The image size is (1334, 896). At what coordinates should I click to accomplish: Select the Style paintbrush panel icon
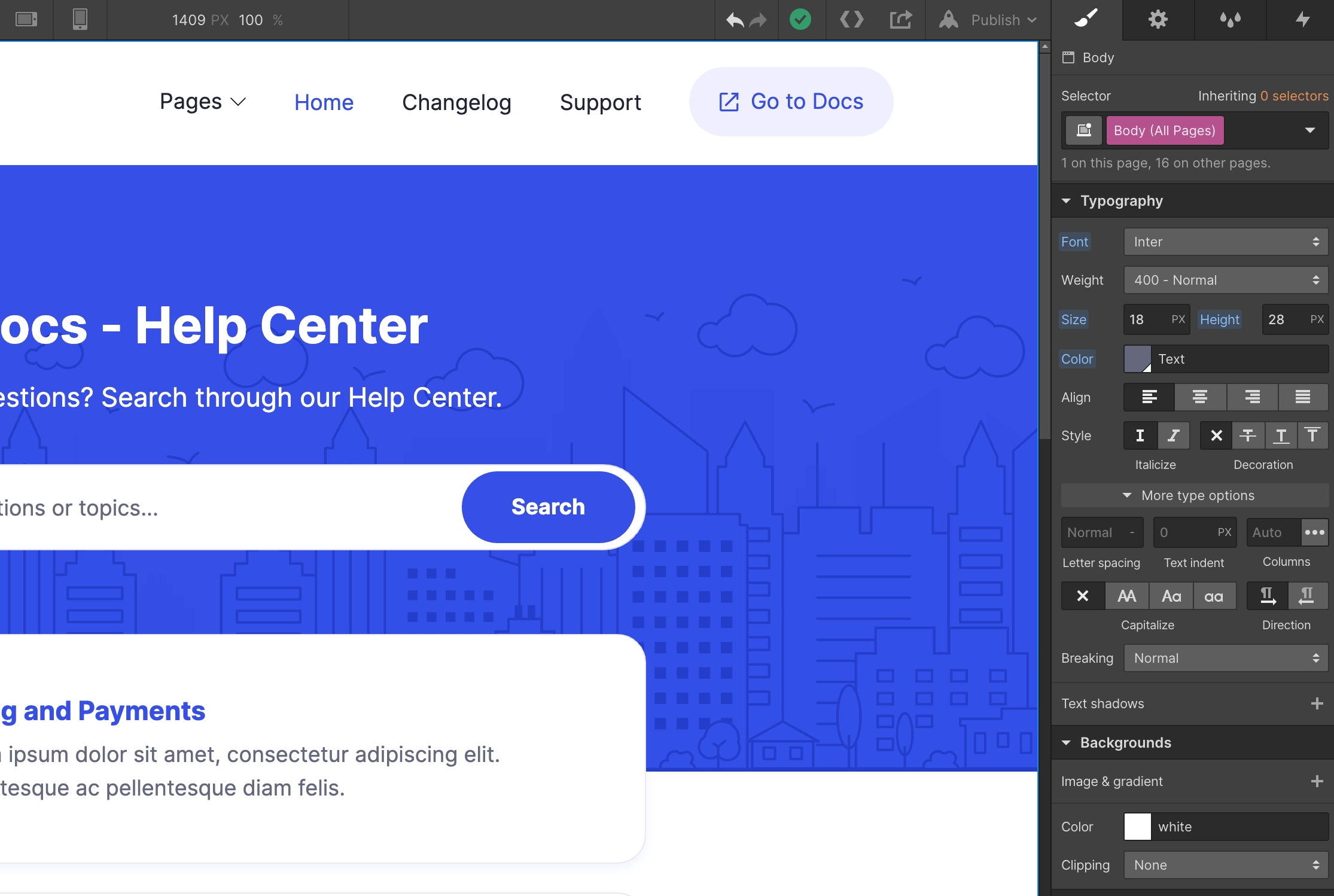click(1086, 20)
